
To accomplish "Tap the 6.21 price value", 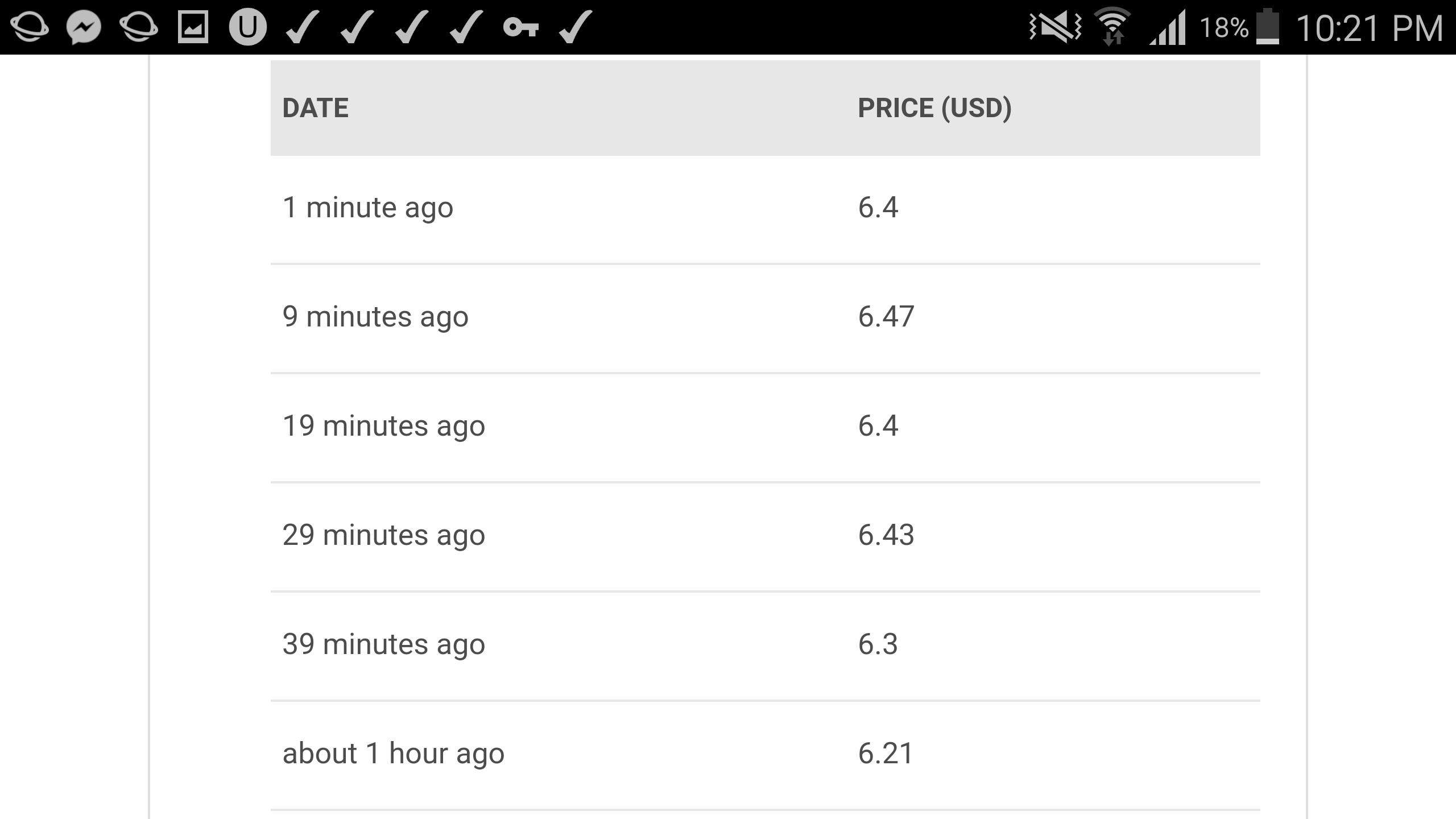I will [886, 754].
